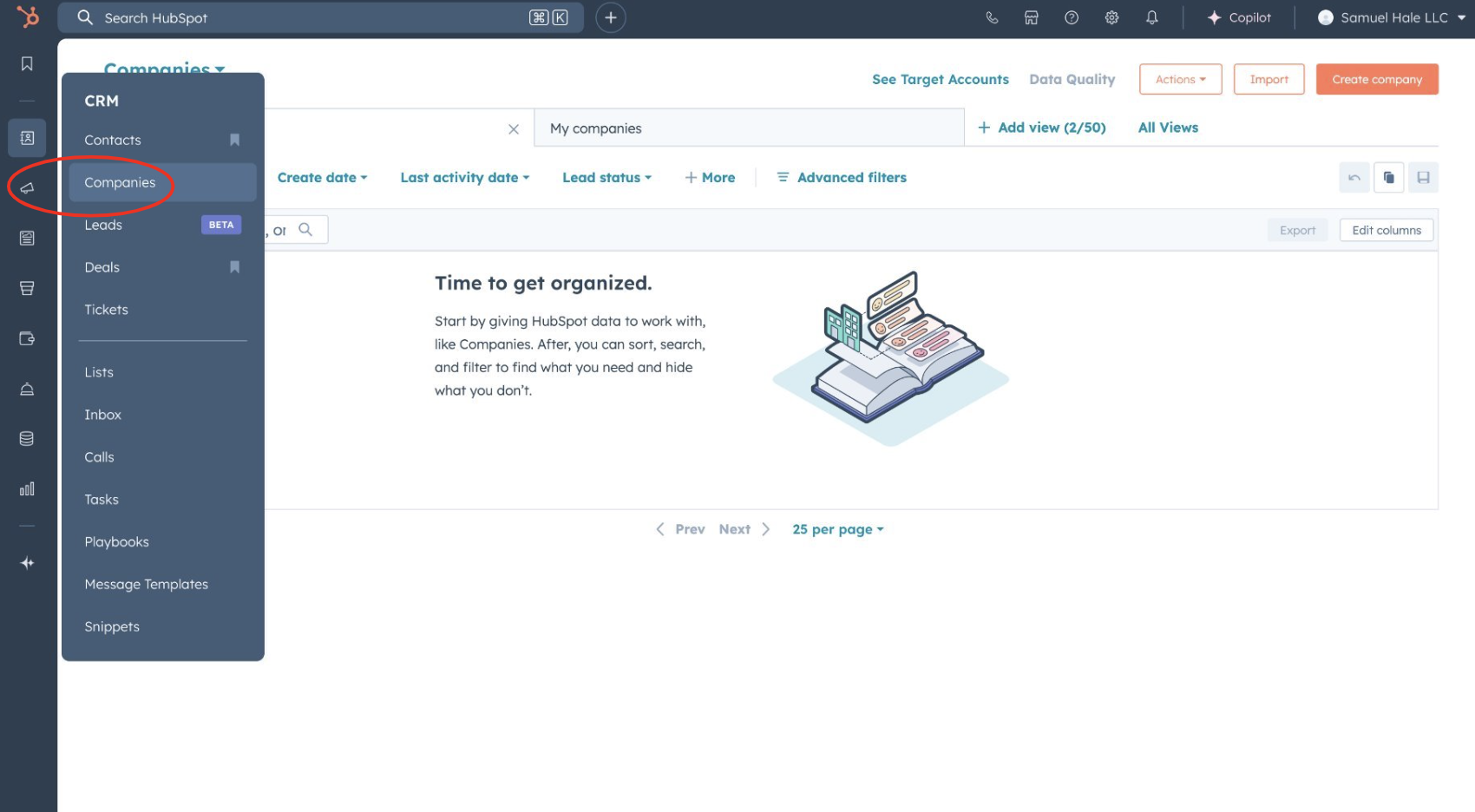The height and width of the screenshot is (812, 1475).
Task: Go to Next page
Action: [x=744, y=529]
